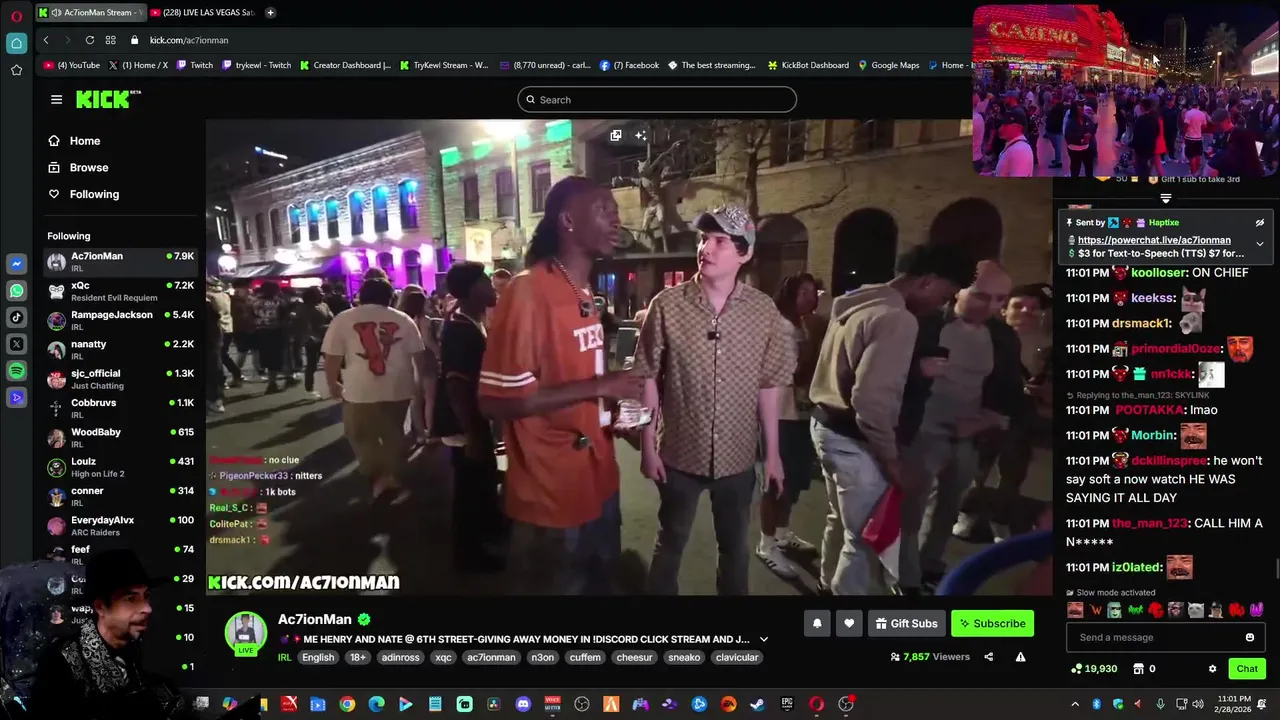Image resolution: width=1280 pixels, height=720 pixels.
Task: Open Discord from the Windows taskbar
Action: (x=523, y=704)
